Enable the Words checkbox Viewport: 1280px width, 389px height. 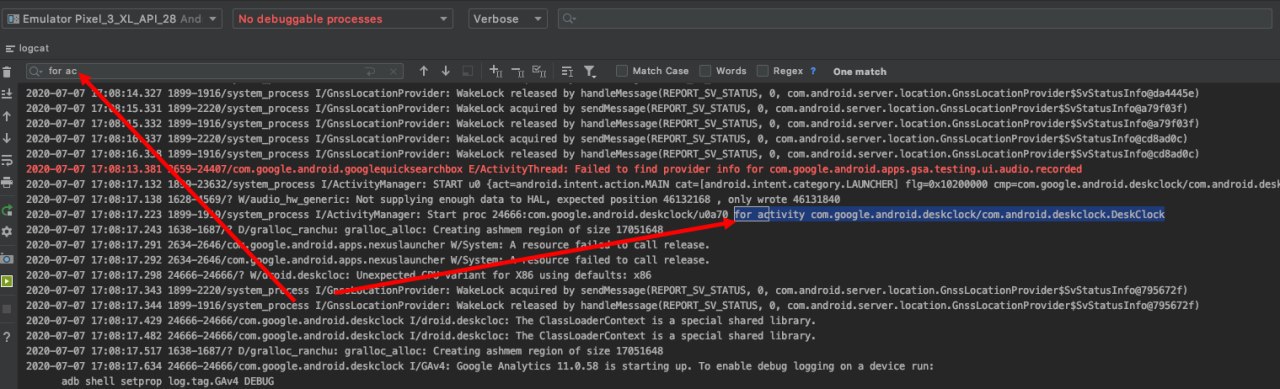[x=705, y=71]
